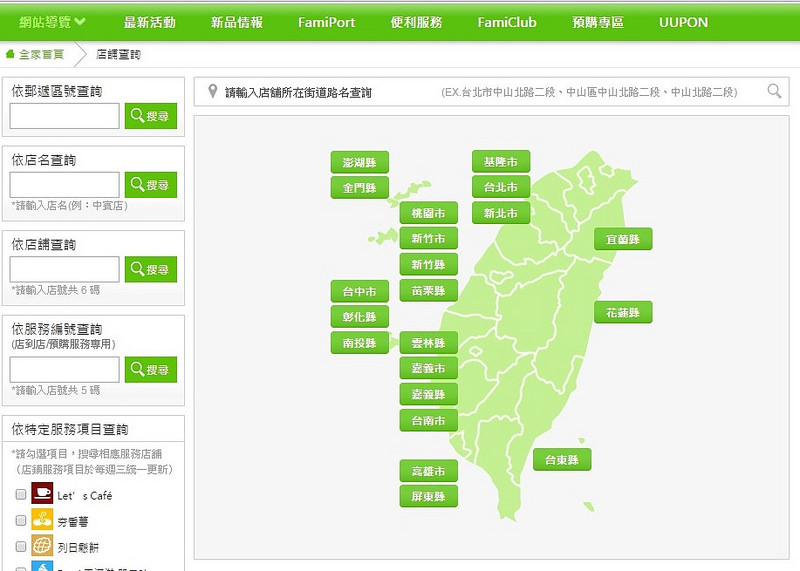The width and height of the screenshot is (800, 571).
Task: Click the Let's Café coffee cup icon
Action: pos(42,494)
